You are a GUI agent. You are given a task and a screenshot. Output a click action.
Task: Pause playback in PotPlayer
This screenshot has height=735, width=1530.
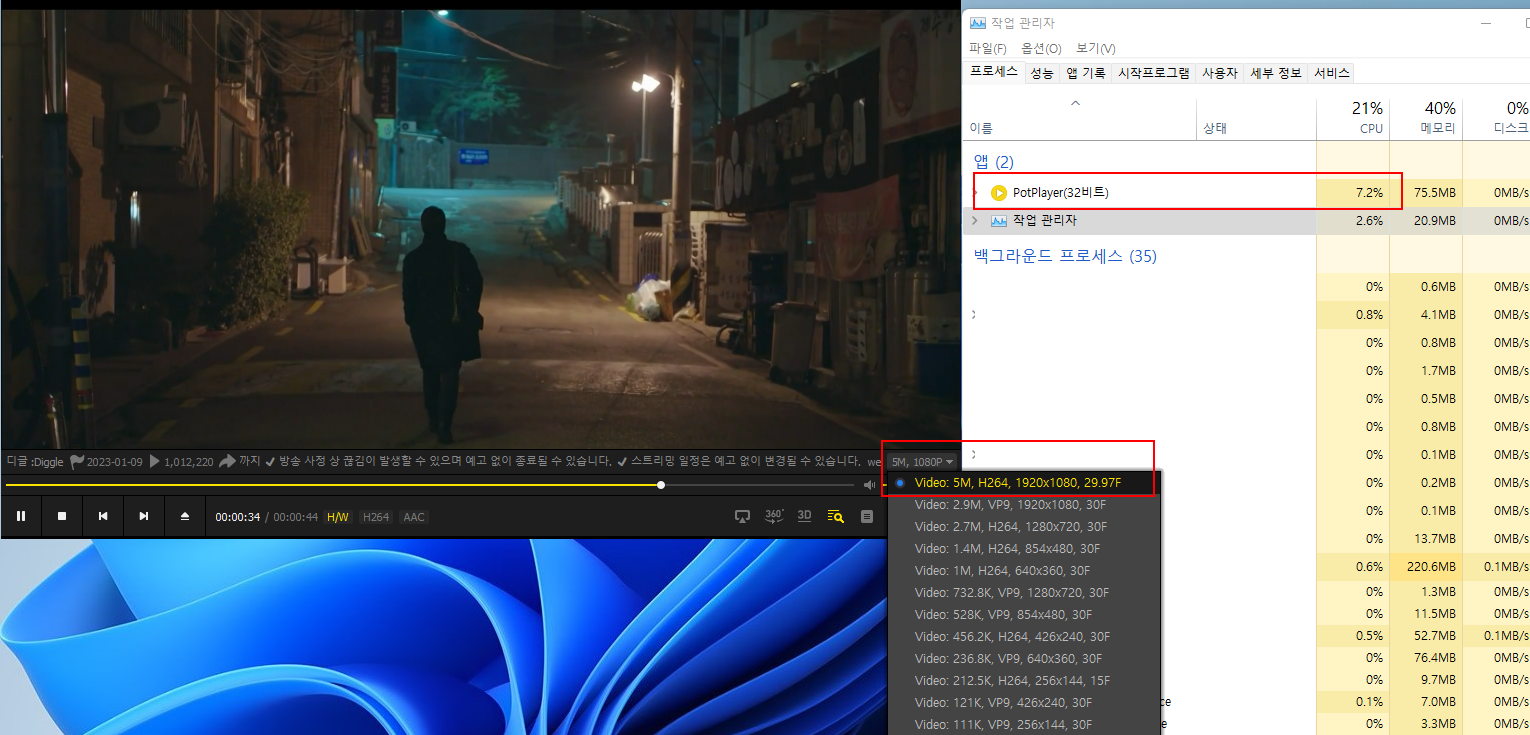21,516
